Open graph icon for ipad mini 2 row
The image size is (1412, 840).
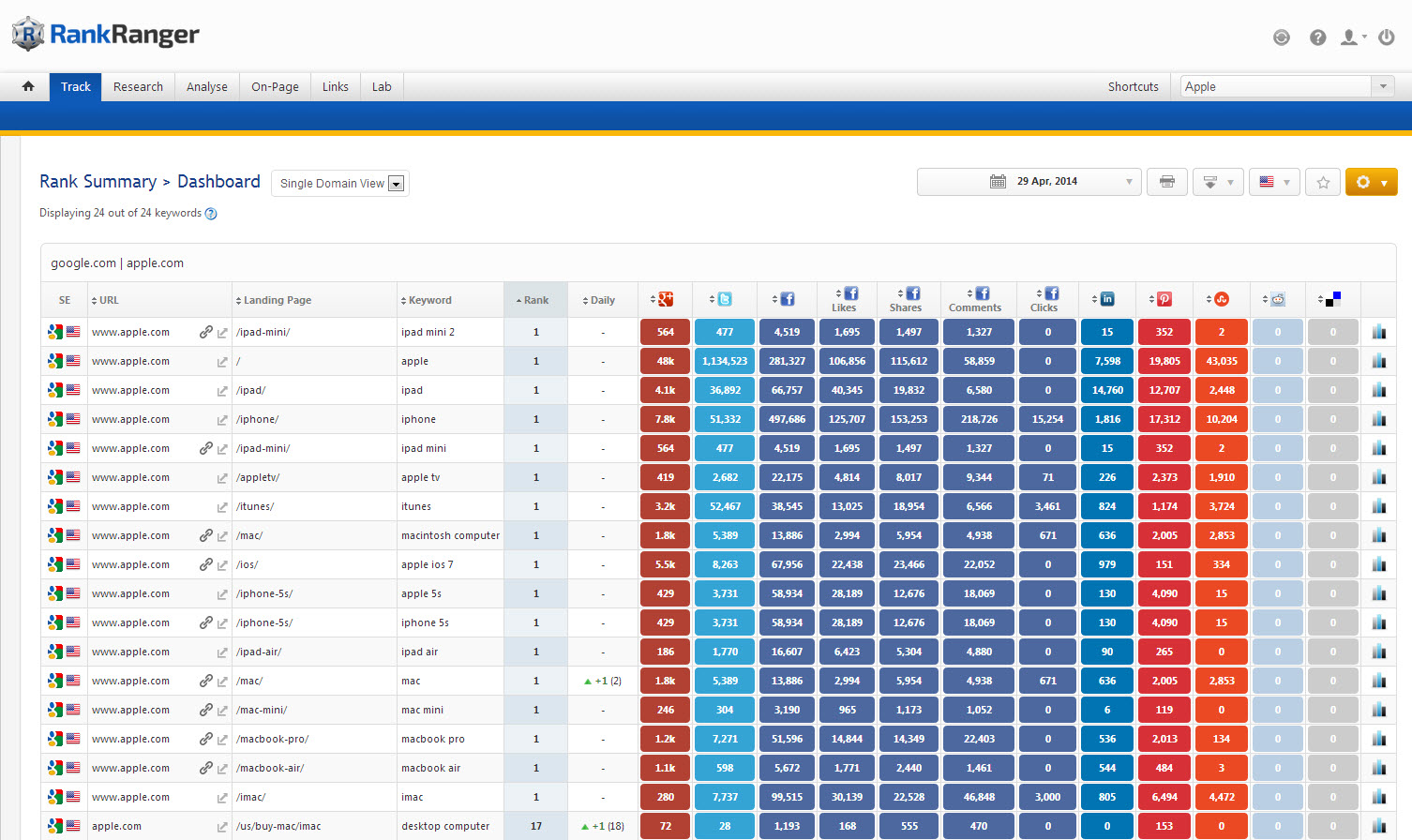(1378, 332)
